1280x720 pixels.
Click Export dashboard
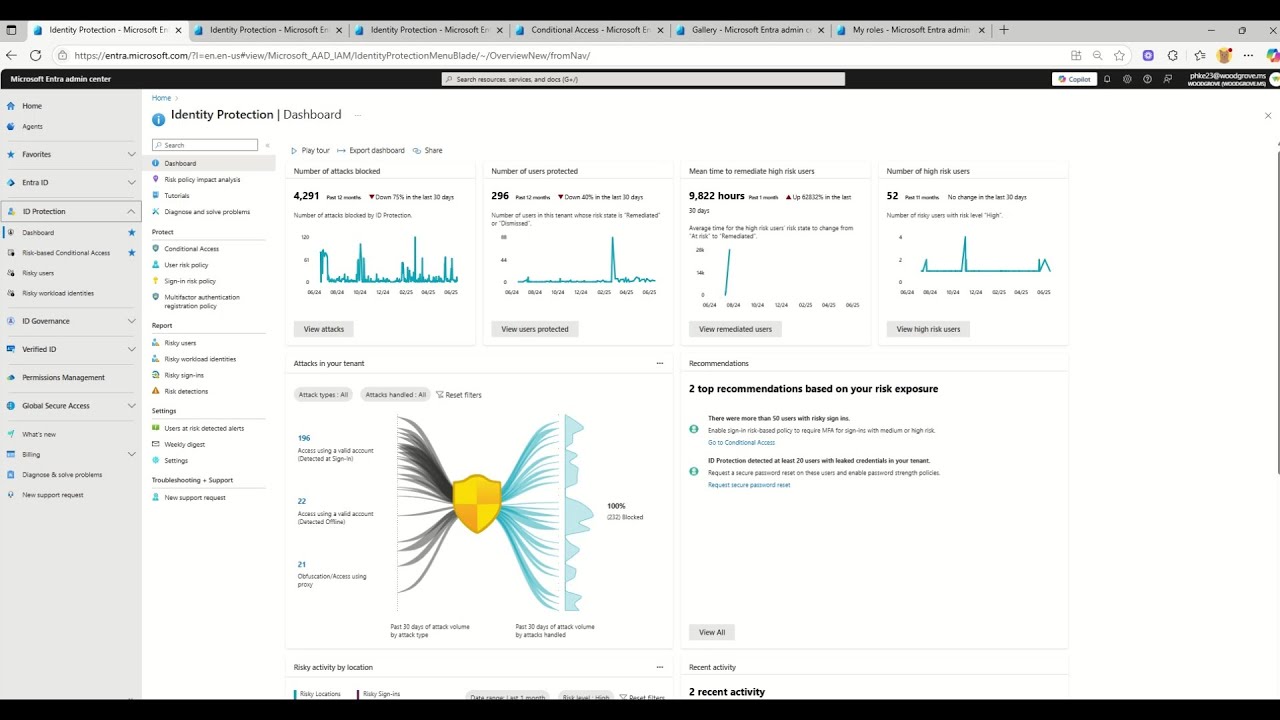coord(371,151)
